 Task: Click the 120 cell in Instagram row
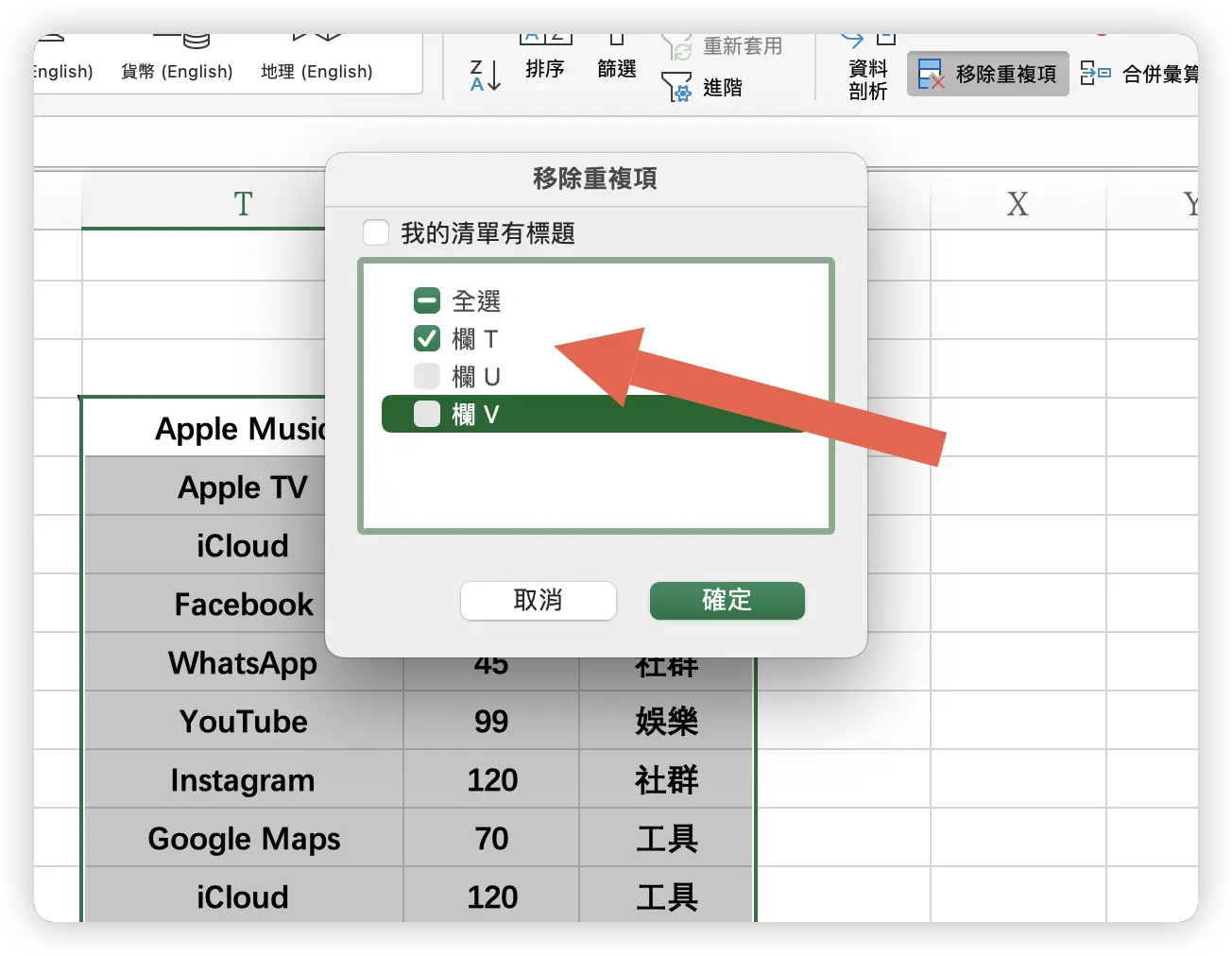click(x=491, y=780)
